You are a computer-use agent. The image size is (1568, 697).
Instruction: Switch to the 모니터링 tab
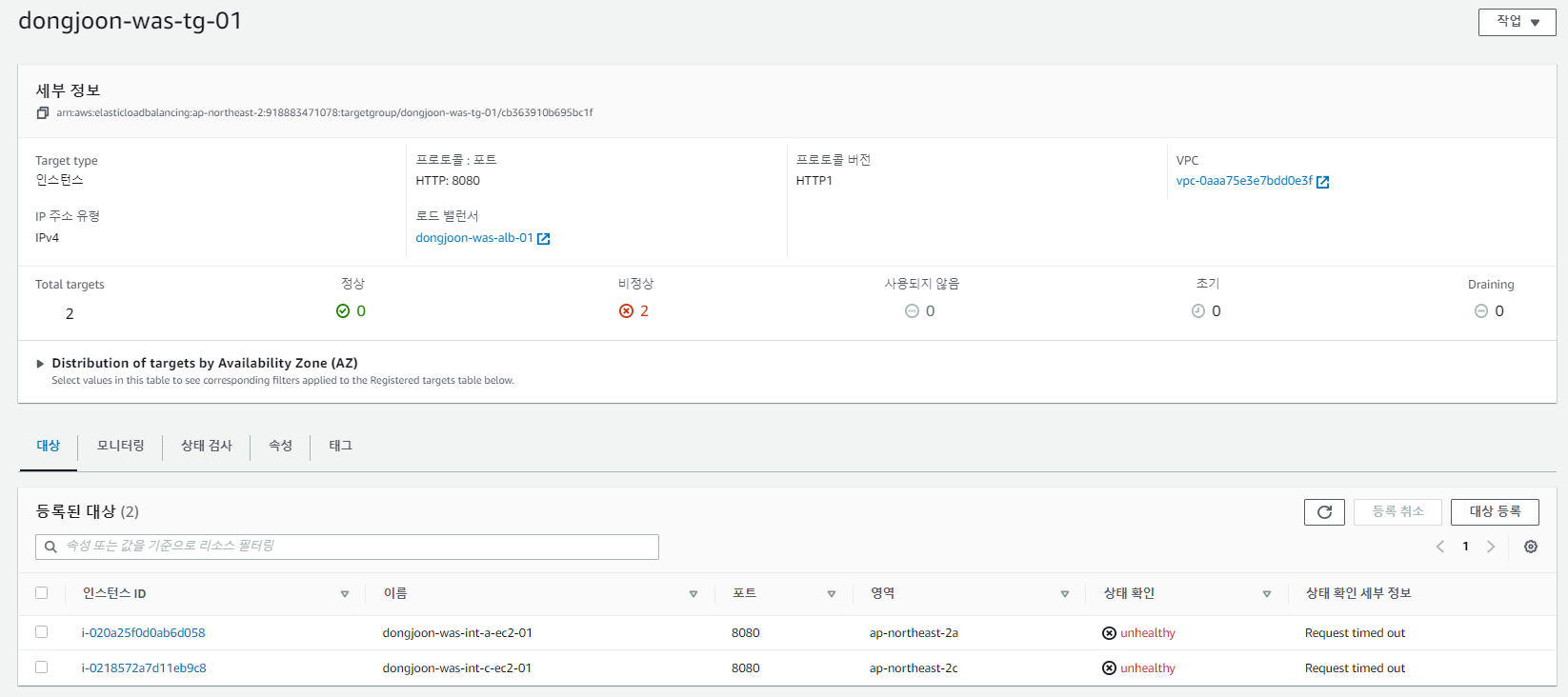[x=121, y=446]
